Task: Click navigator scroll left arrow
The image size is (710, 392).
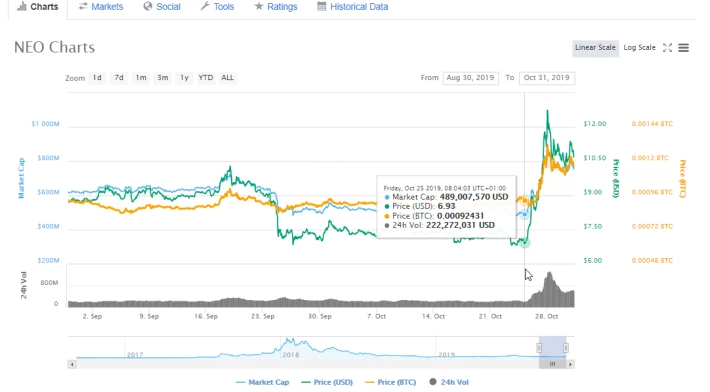Action: coord(72,364)
